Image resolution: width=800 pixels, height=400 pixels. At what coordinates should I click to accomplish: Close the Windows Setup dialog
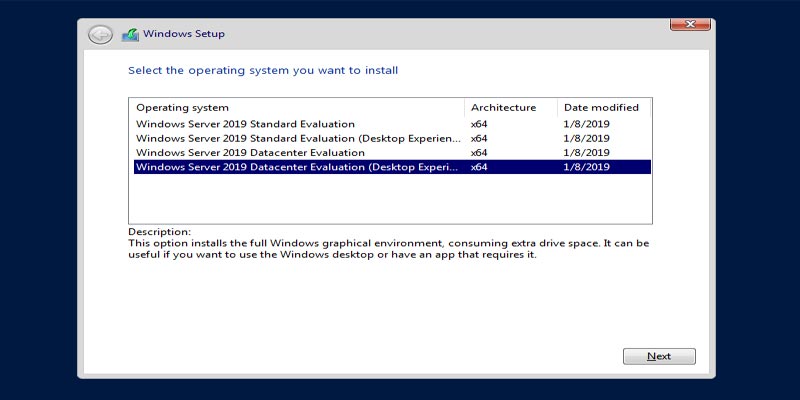click(690, 24)
